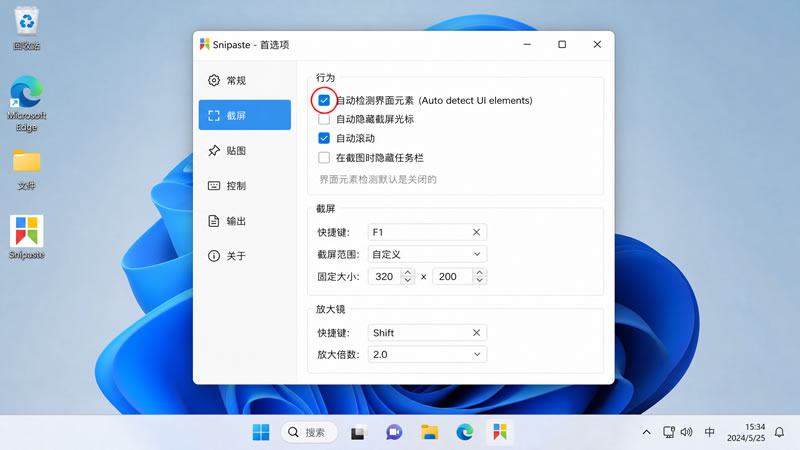The width and height of the screenshot is (800, 450).
Task: Open the network tray icon
Action: point(669,432)
